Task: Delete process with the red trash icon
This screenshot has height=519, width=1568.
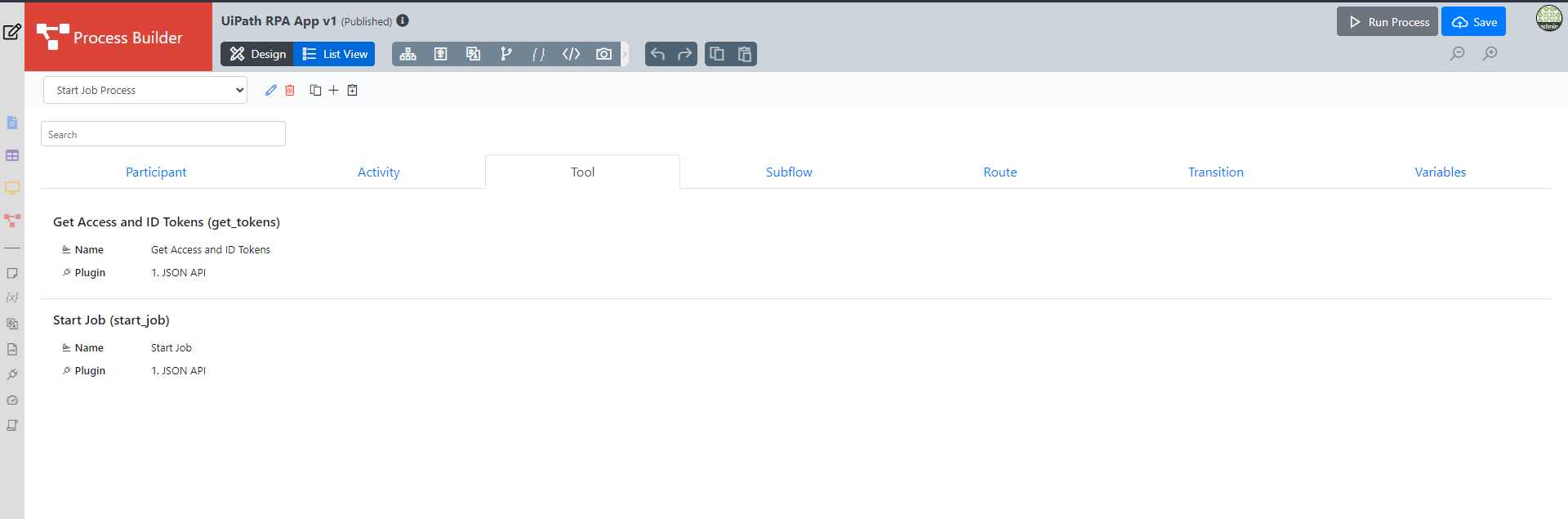Action: [x=290, y=90]
